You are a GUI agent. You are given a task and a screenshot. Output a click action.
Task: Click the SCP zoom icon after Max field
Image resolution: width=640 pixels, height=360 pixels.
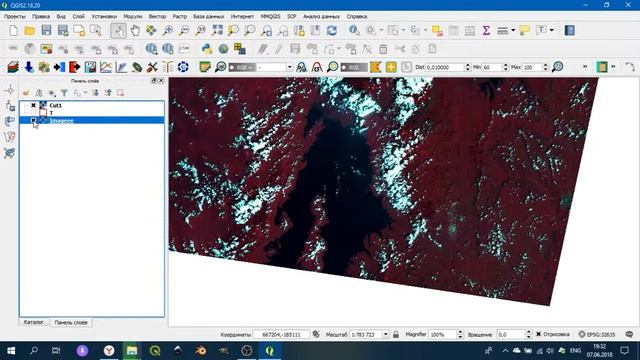557,67
